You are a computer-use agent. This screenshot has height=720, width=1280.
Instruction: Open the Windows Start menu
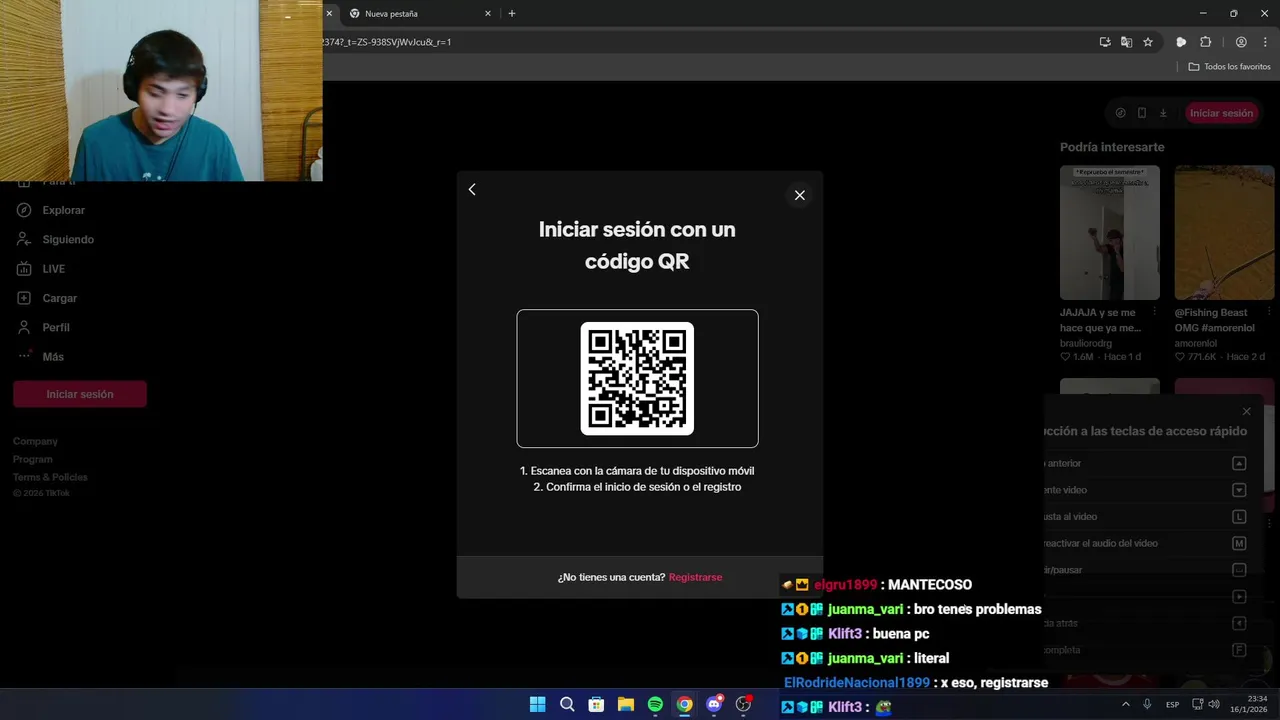537,704
